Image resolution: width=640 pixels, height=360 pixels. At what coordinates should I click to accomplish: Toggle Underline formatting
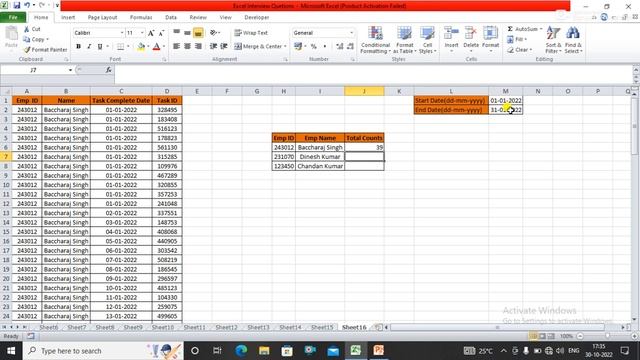100,47
